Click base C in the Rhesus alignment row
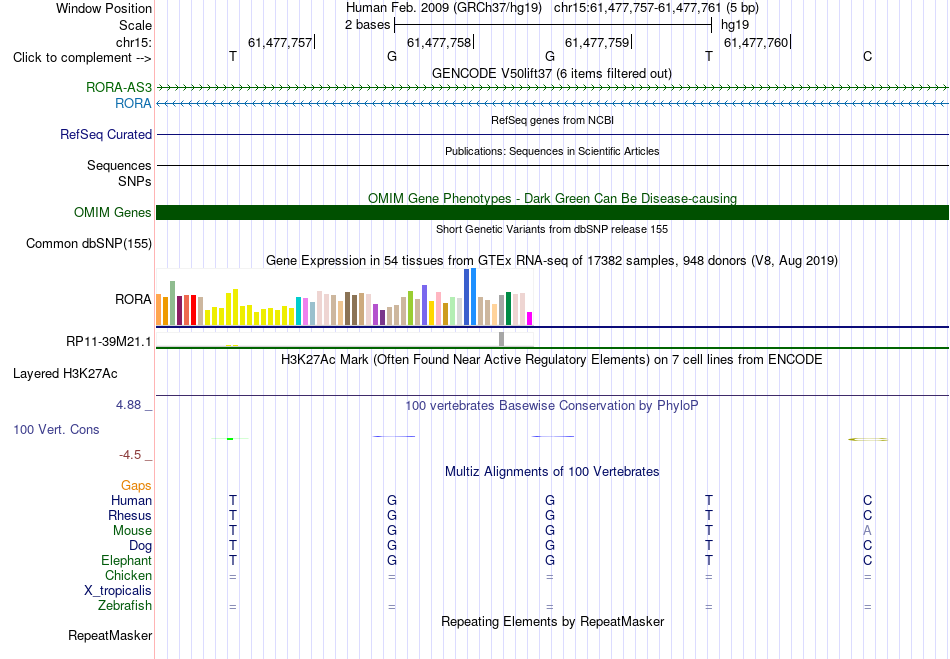Screen dimensions: 950x659 (x=868, y=515)
